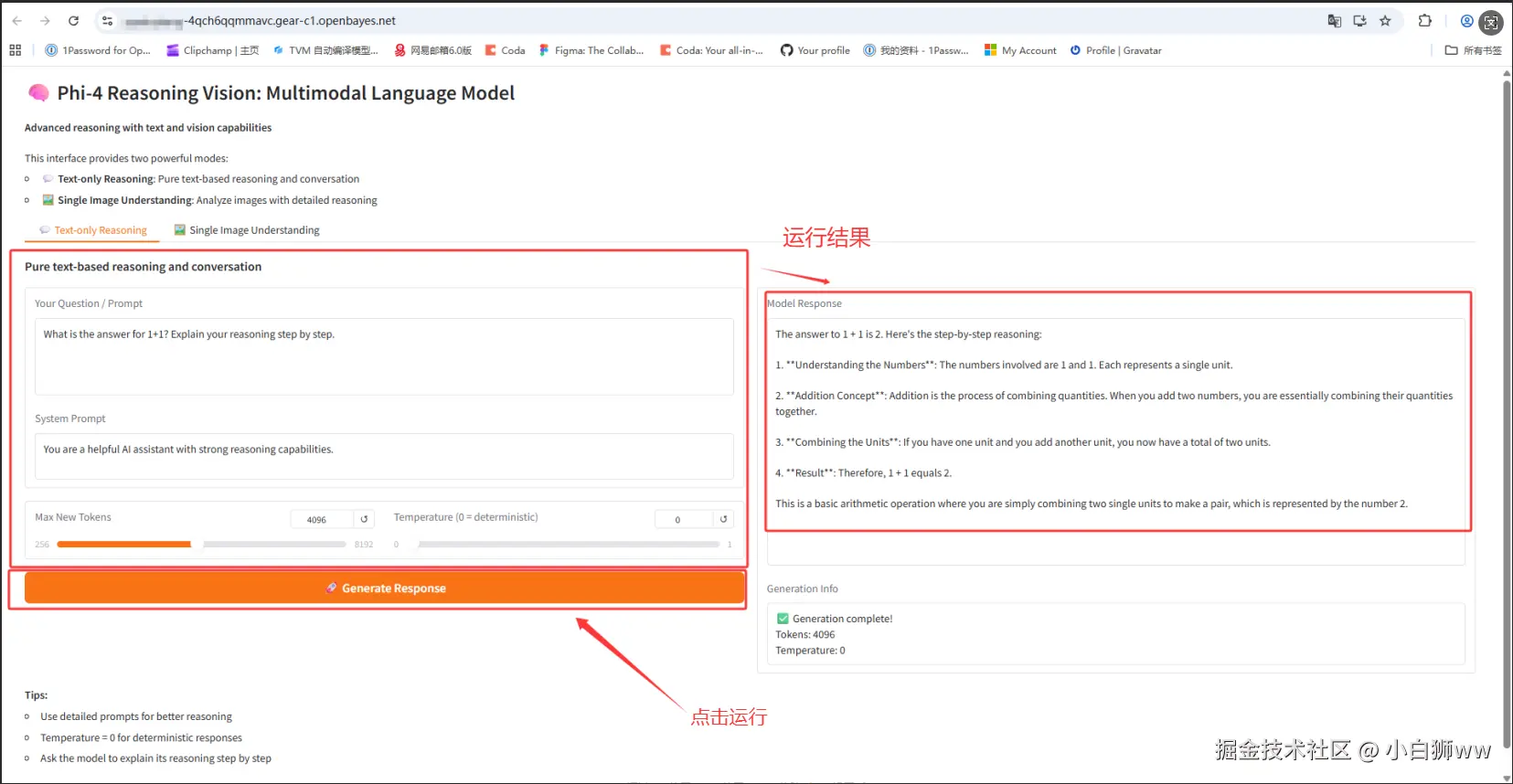Click the Model Response output box
The width and height of the screenshot is (1513, 784).
coord(1115,441)
